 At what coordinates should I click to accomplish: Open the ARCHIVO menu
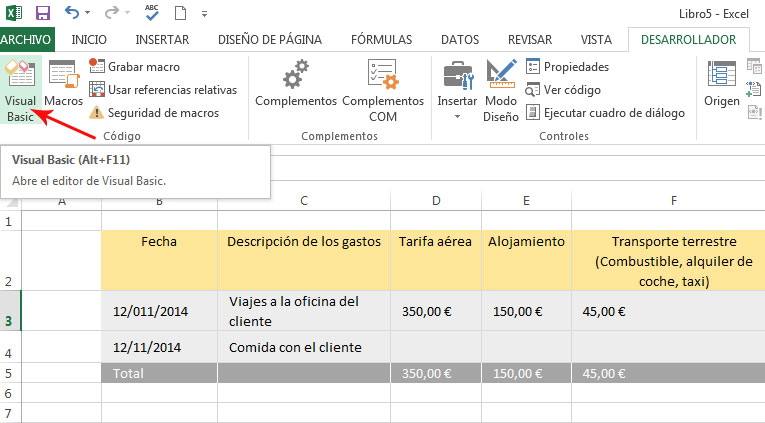point(26,40)
